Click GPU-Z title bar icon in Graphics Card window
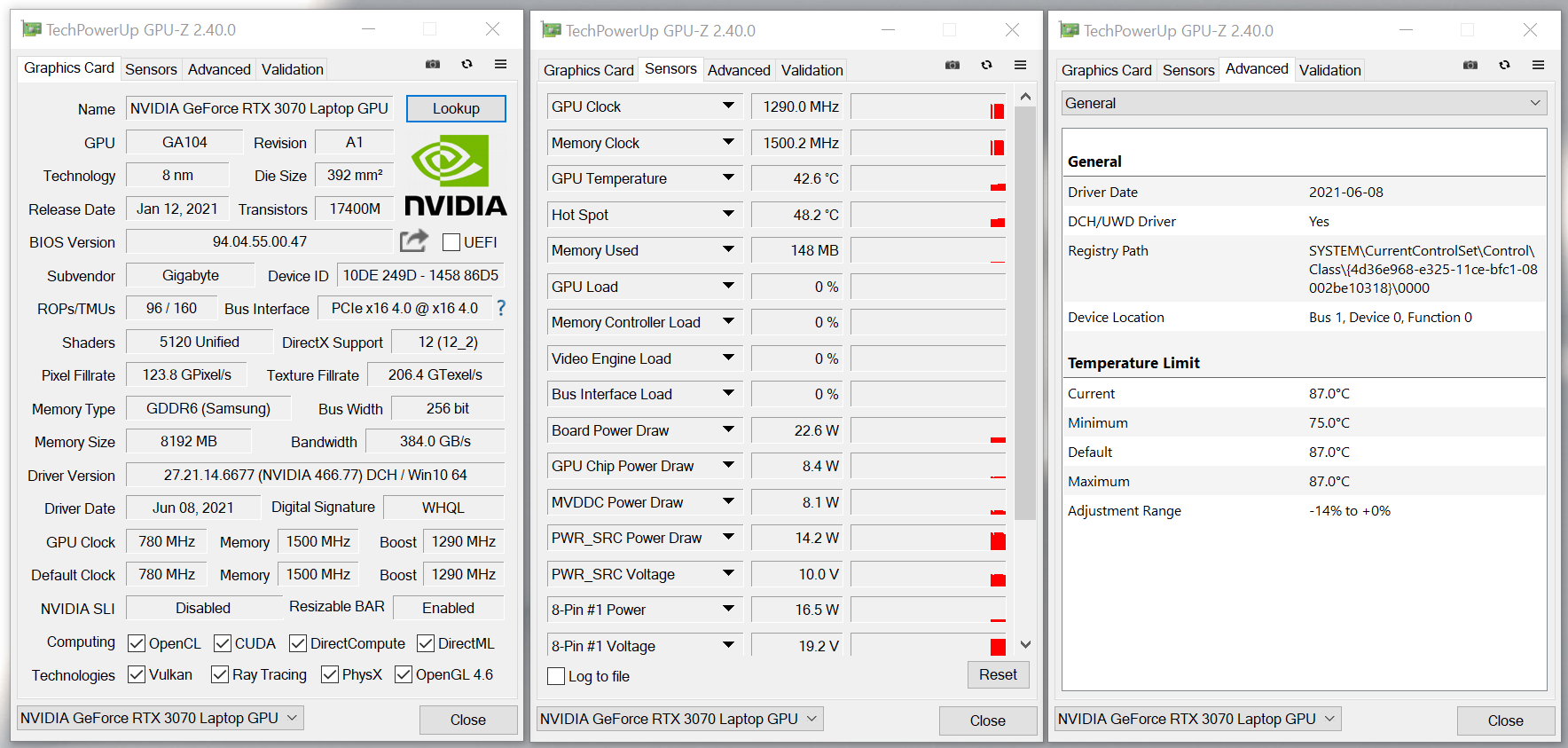1568x748 pixels. (32, 29)
